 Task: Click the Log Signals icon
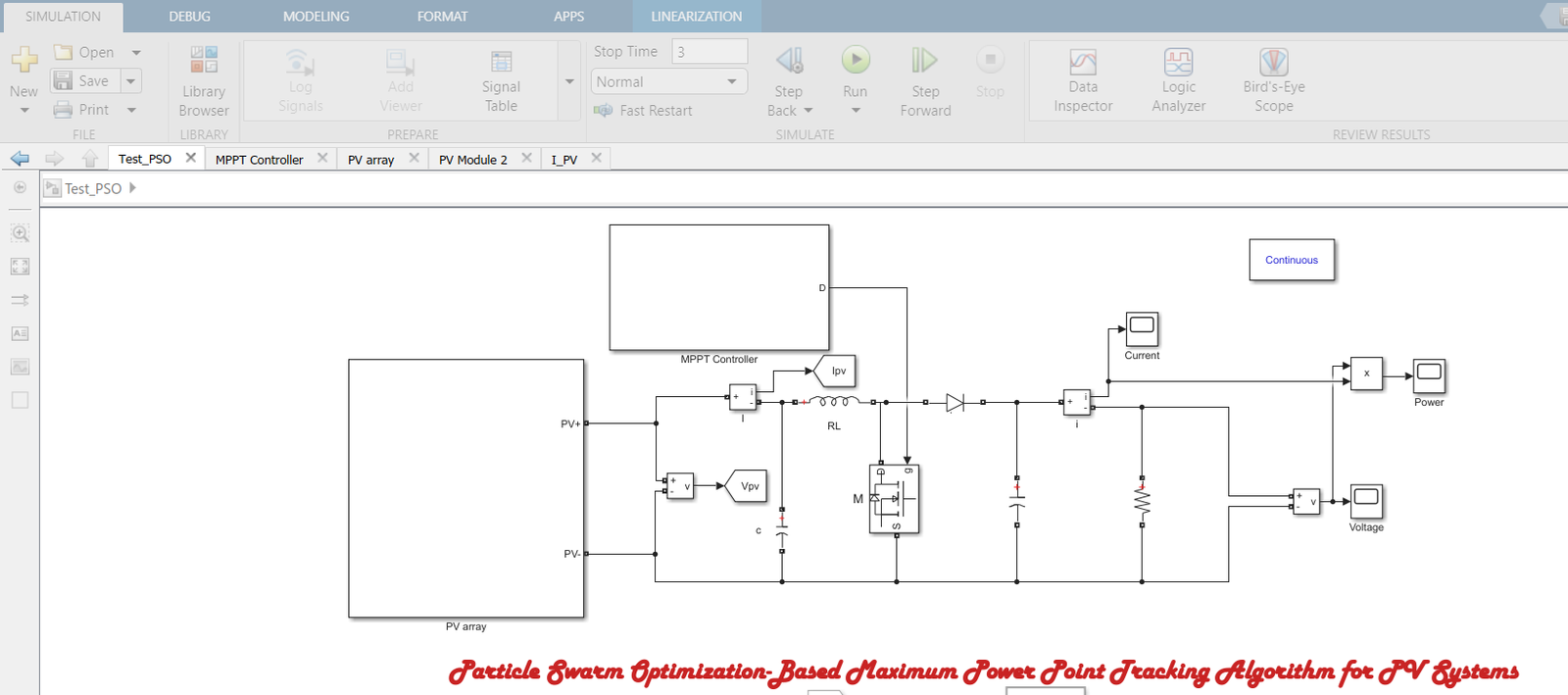[x=300, y=63]
